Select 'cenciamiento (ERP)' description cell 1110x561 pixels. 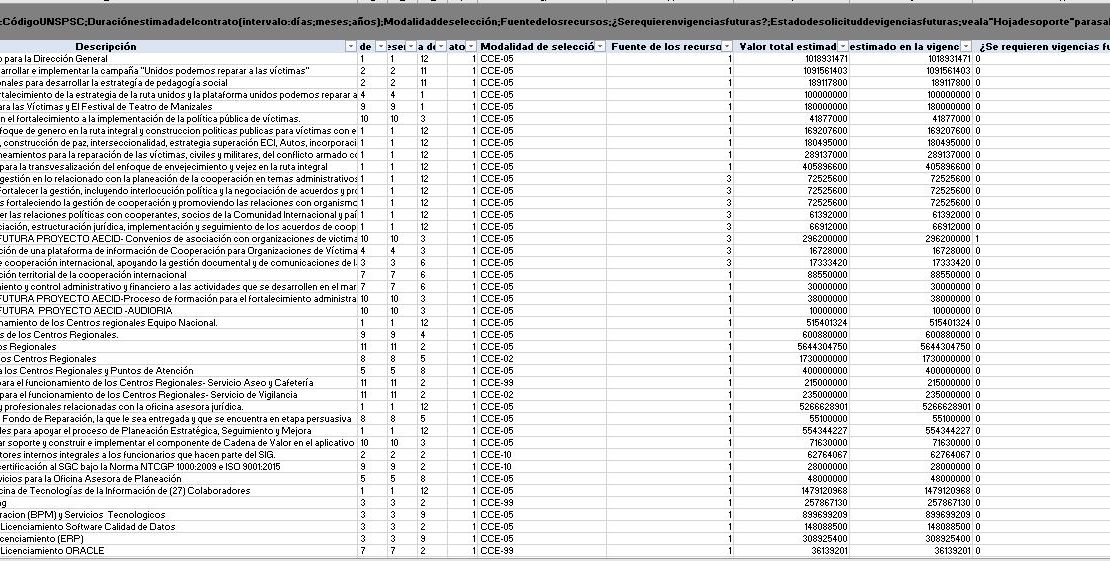(178, 539)
